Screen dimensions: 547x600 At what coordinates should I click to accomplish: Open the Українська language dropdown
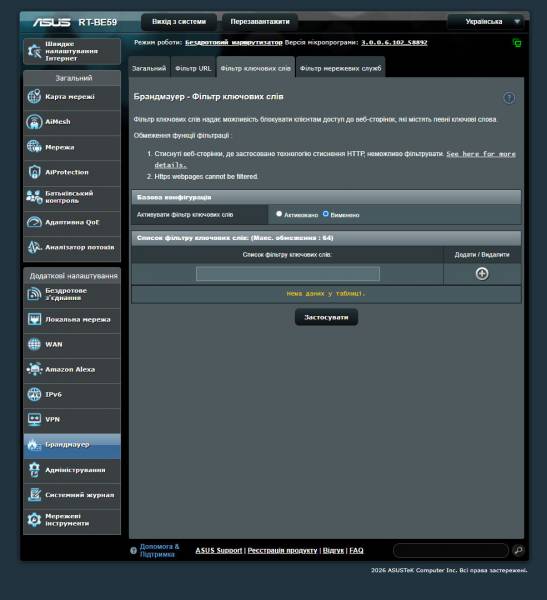click(x=488, y=22)
